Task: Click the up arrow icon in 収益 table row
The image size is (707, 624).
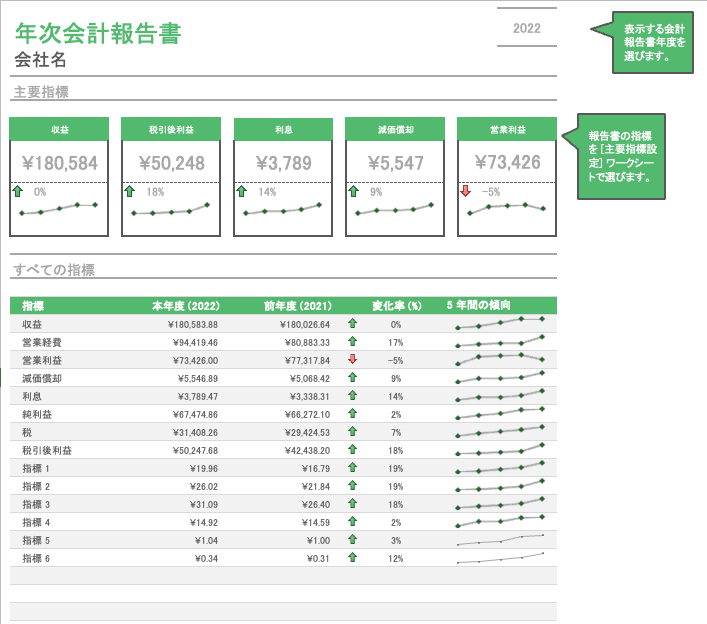Action: [353, 323]
